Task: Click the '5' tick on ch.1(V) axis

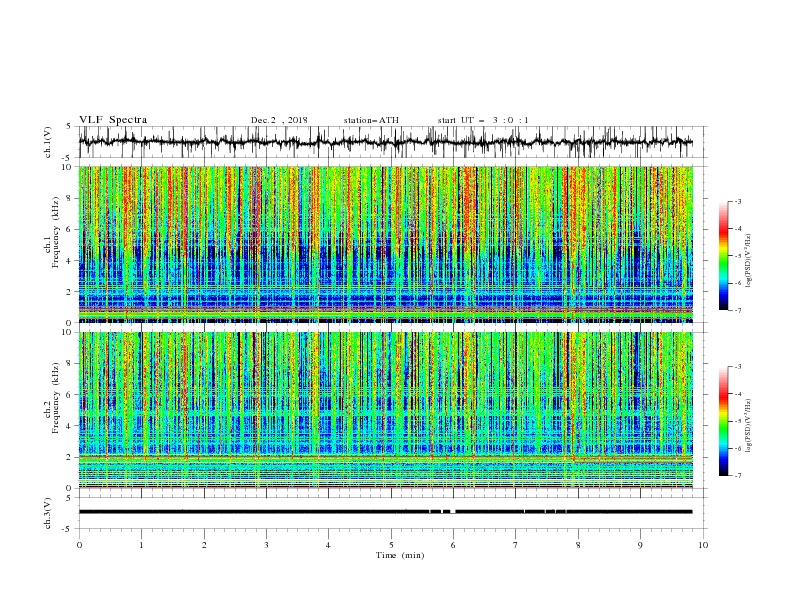Action: click(69, 126)
